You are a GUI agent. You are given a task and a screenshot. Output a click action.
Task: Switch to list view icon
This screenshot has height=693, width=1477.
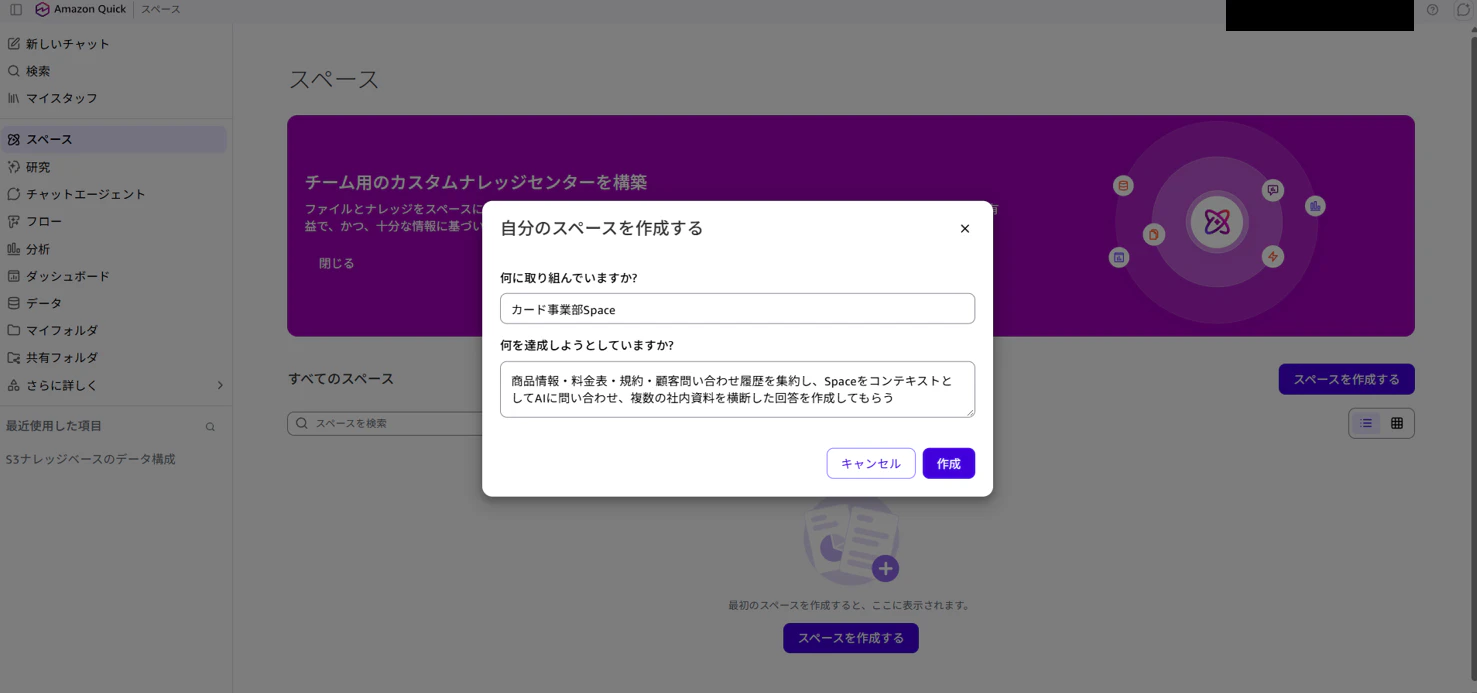1365,423
